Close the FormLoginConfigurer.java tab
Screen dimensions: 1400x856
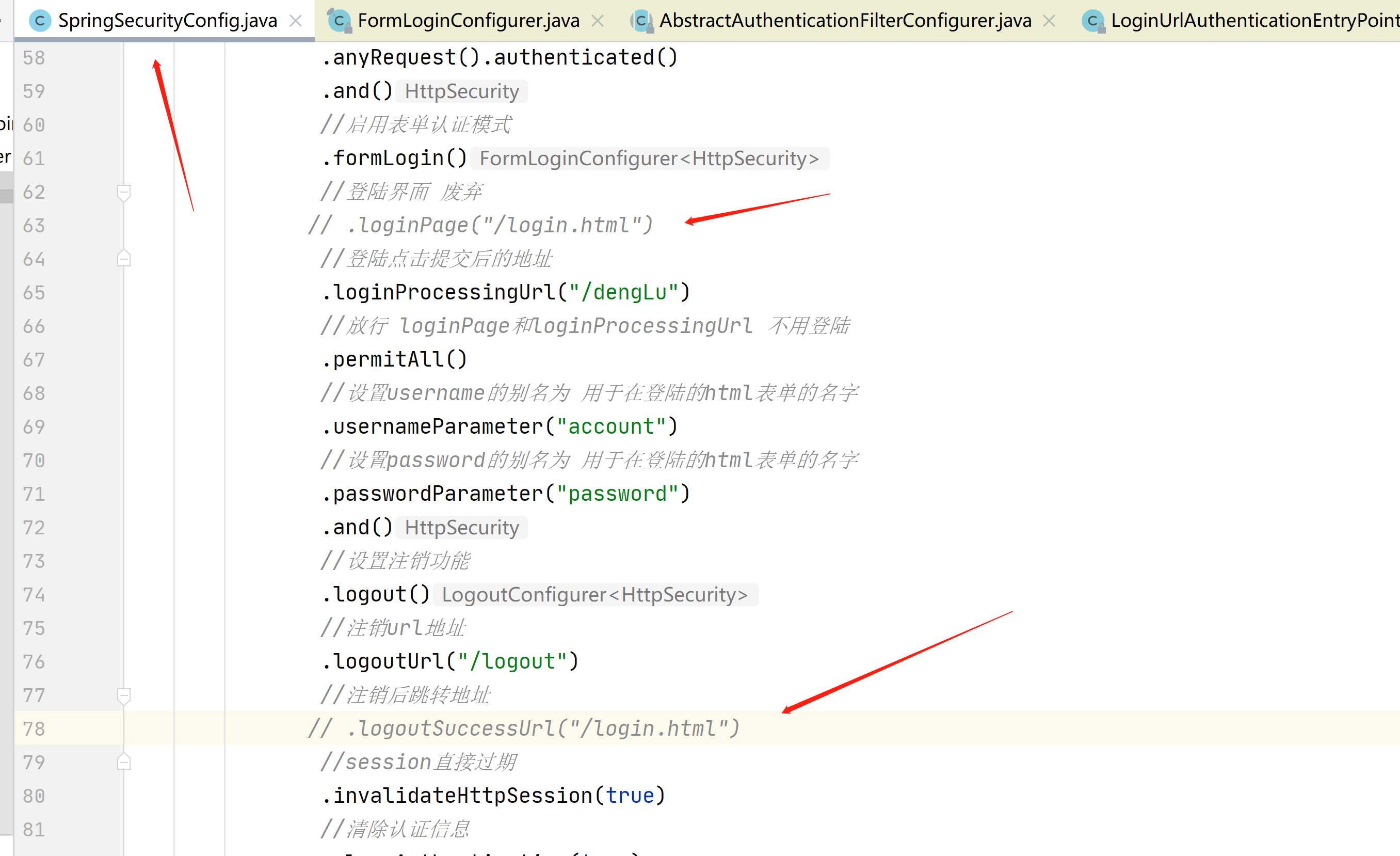(x=597, y=21)
